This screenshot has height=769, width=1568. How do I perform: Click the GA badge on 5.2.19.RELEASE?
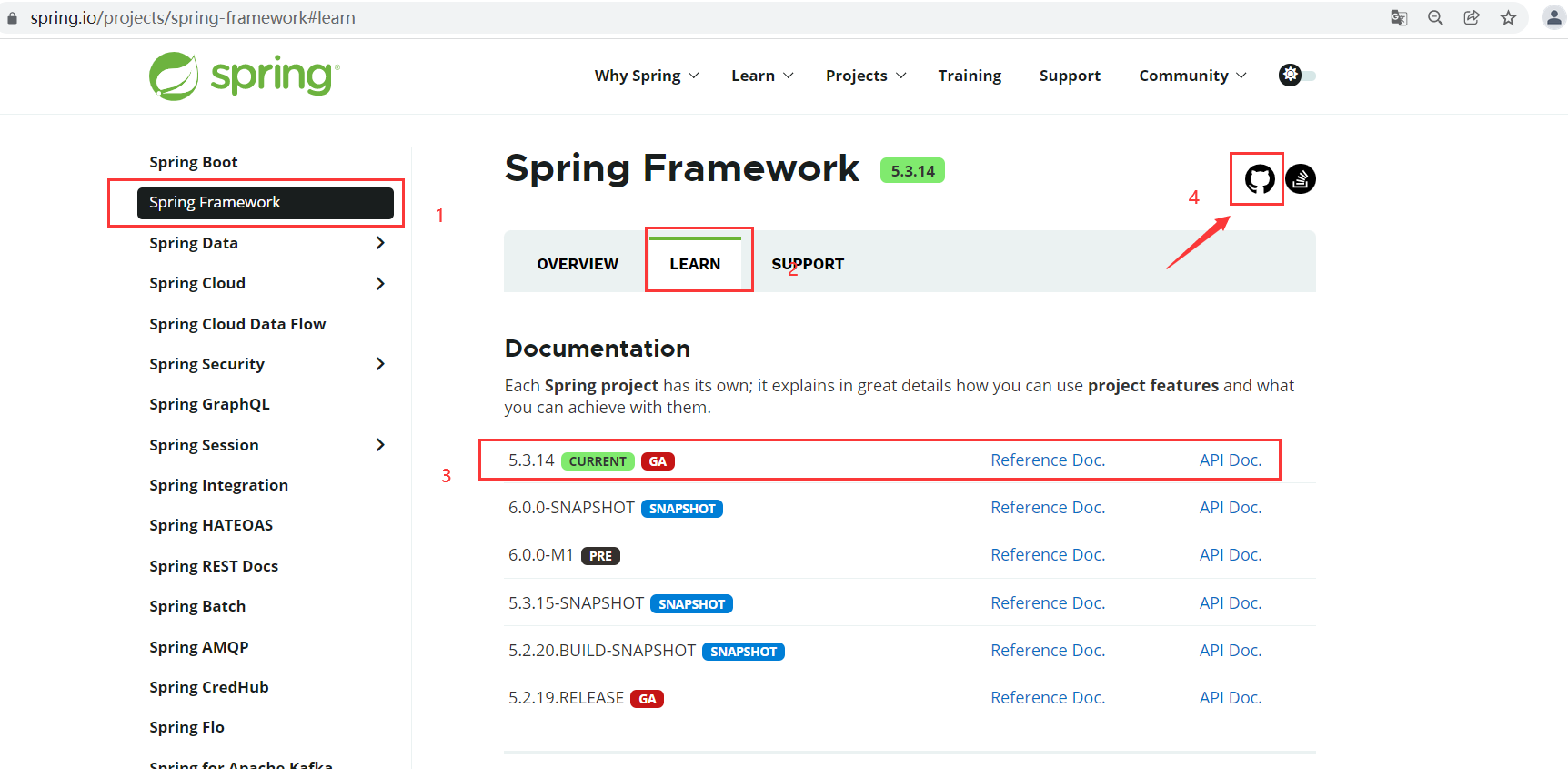(648, 699)
